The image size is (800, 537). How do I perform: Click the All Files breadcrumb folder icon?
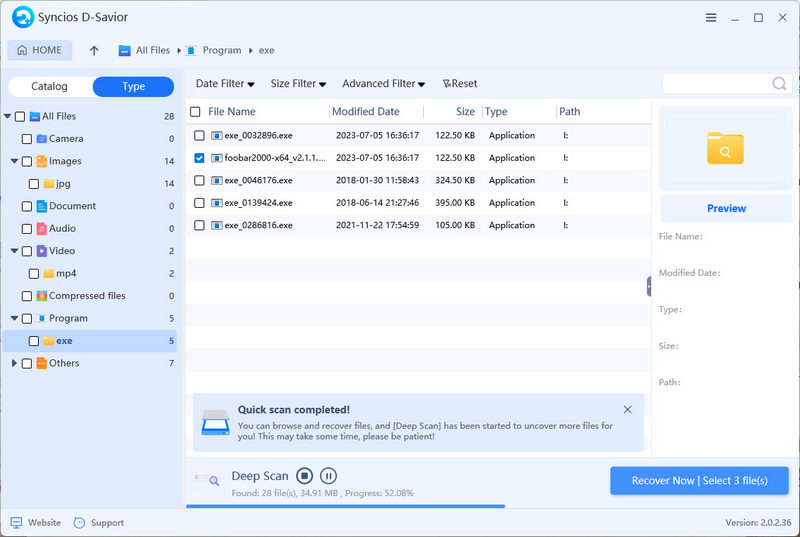coord(124,50)
